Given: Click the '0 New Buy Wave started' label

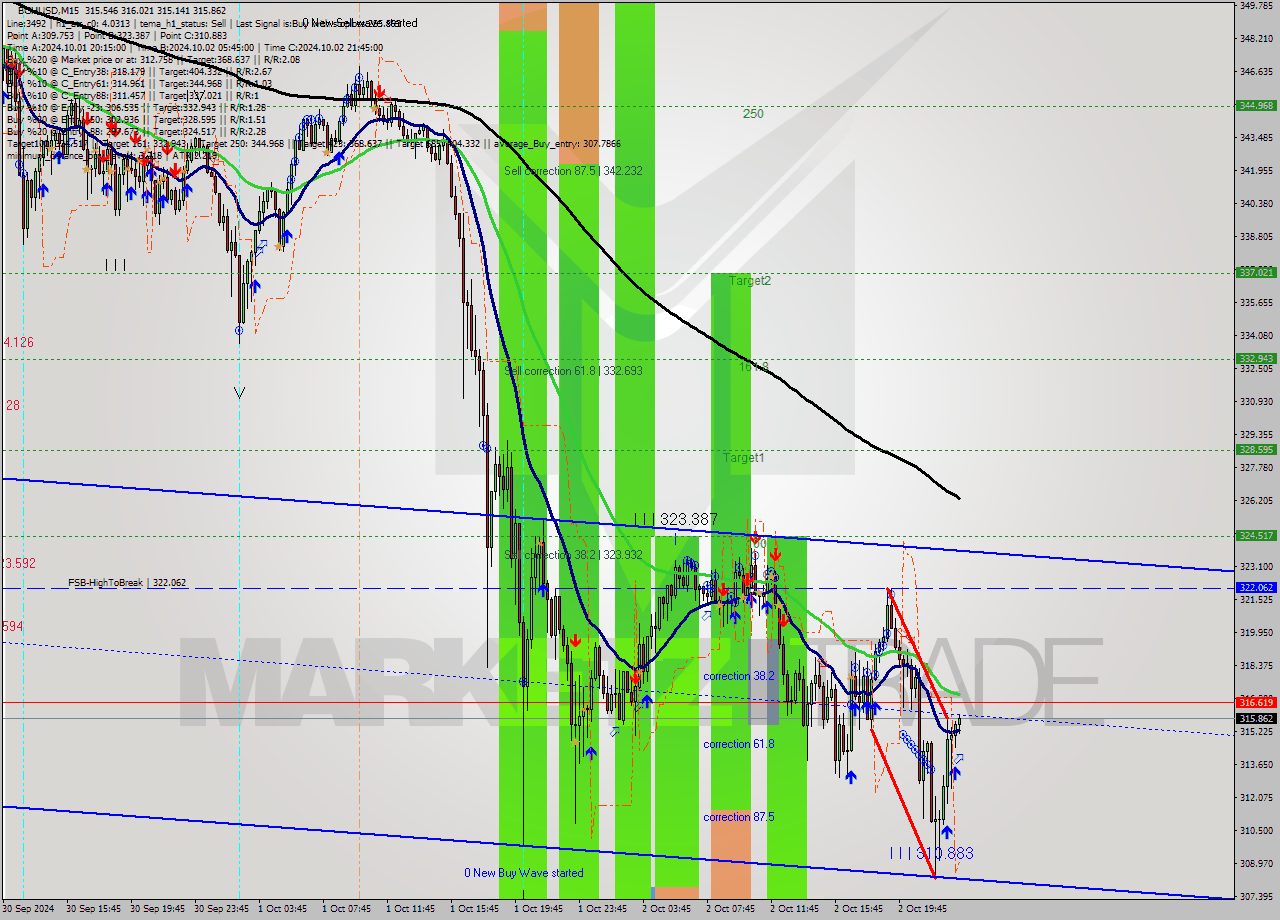Looking at the screenshot, I should 523,873.
